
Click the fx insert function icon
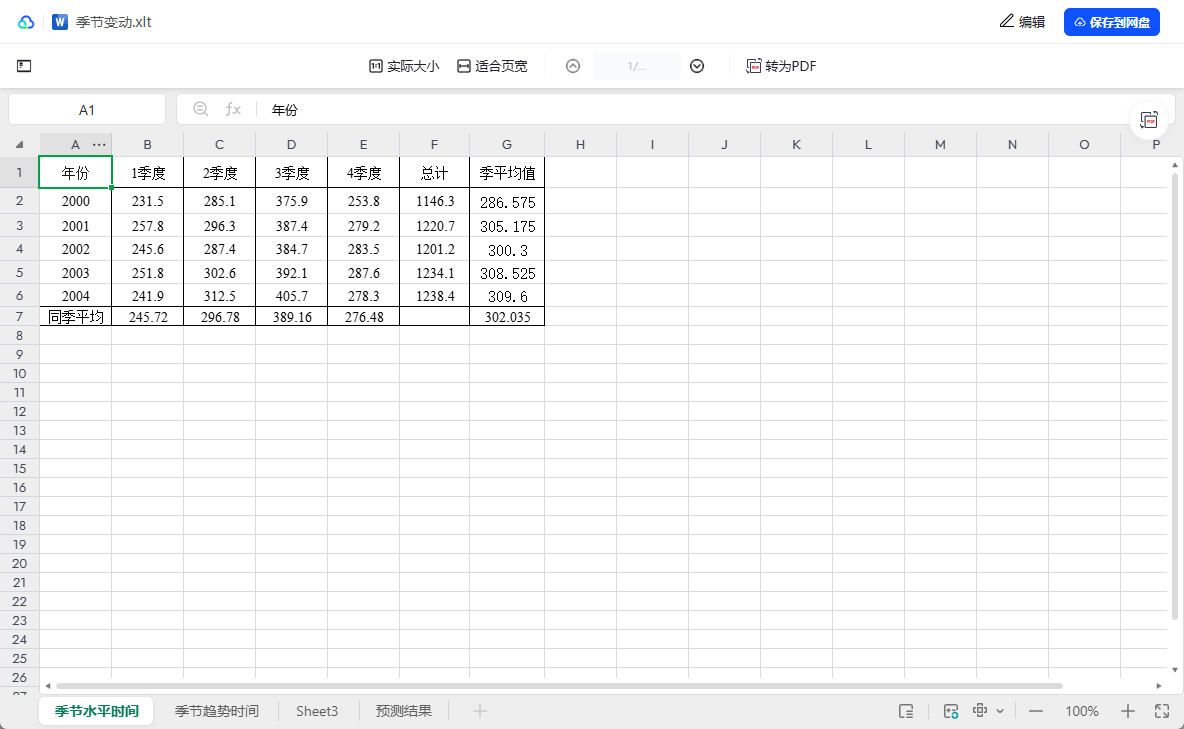coord(233,109)
